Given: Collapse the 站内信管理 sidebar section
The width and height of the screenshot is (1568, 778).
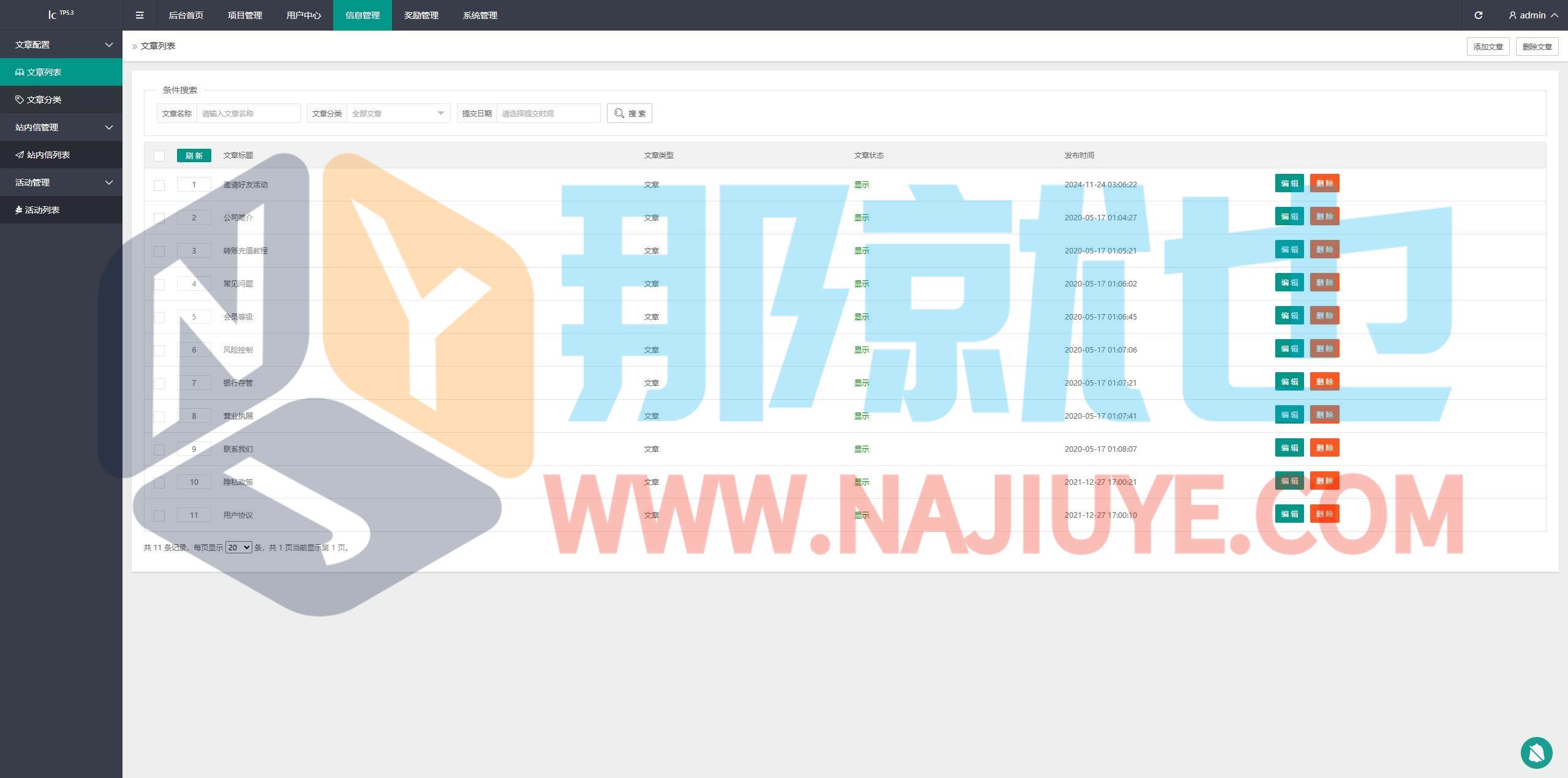Looking at the screenshot, I should [x=61, y=127].
